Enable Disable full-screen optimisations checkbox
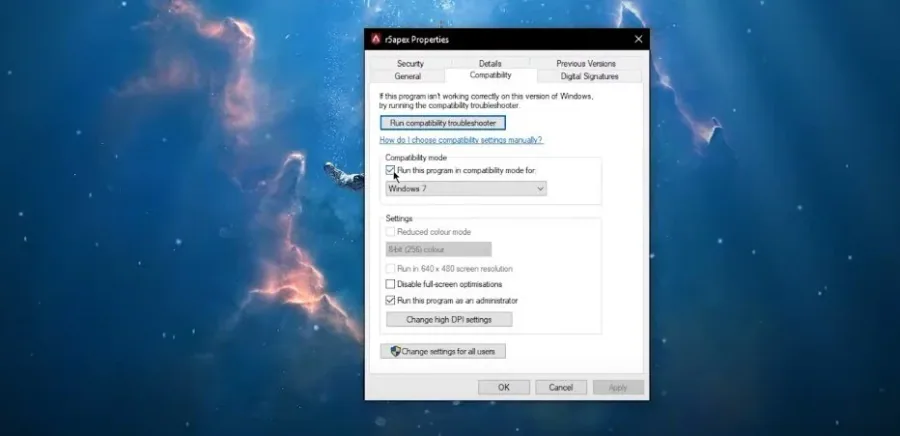This screenshot has height=436, width=900. (x=390, y=284)
